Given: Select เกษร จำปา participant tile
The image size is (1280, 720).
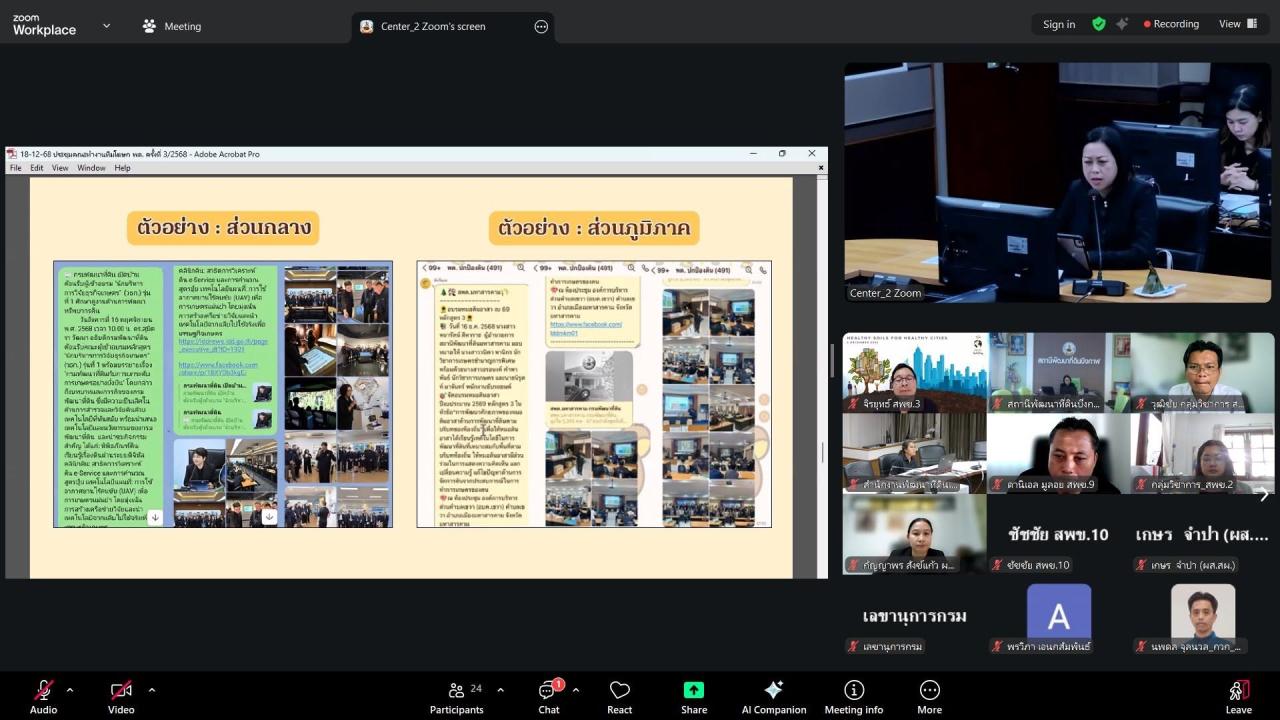Looking at the screenshot, I should (x=1203, y=535).
